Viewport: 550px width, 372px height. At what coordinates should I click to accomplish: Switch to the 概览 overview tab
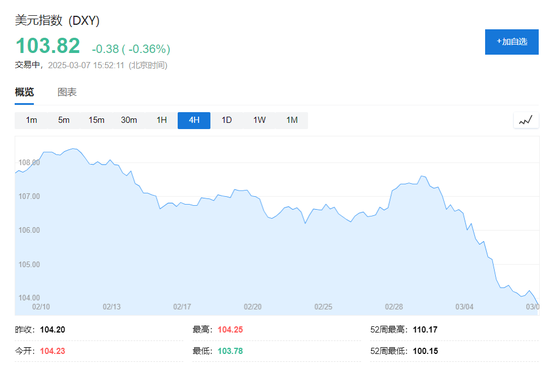click(24, 92)
